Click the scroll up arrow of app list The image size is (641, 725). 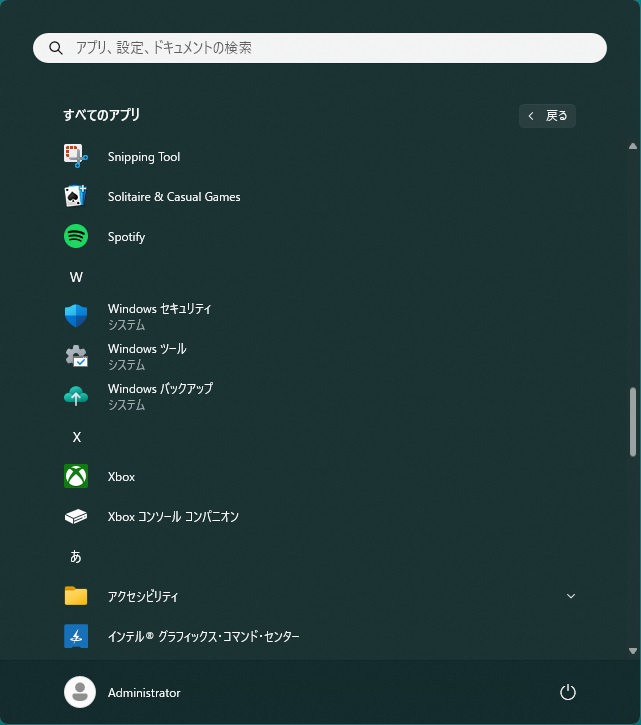point(633,146)
